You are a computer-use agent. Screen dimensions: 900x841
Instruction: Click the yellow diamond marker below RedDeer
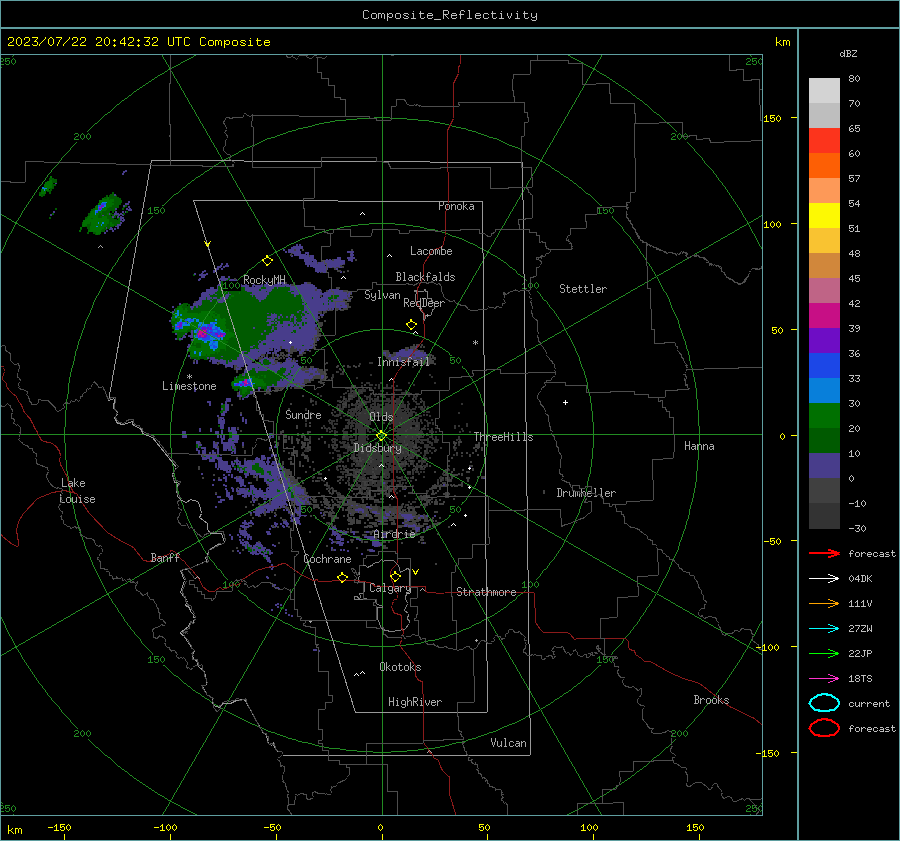click(412, 325)
